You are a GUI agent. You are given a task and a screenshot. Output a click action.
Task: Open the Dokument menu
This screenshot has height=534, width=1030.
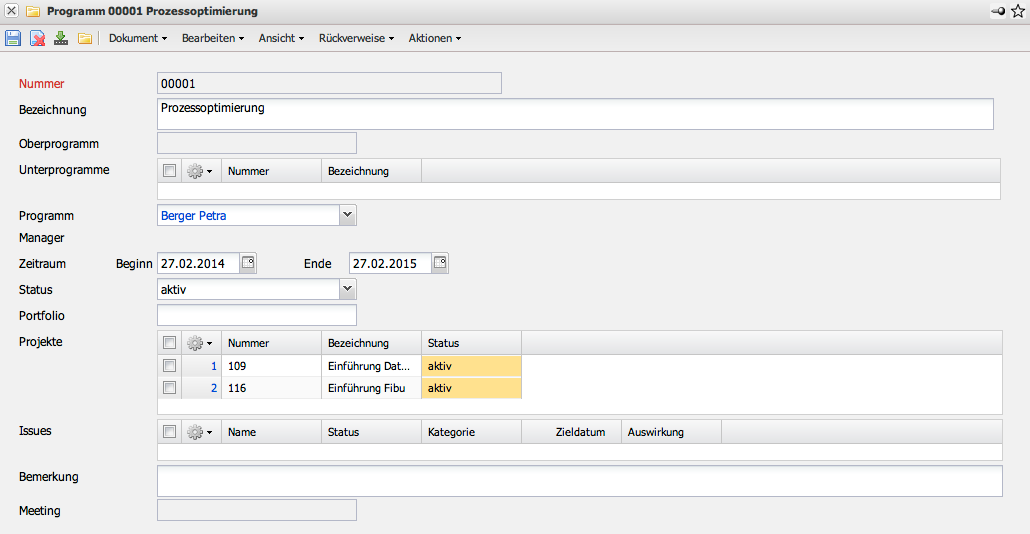click(138, 38)
